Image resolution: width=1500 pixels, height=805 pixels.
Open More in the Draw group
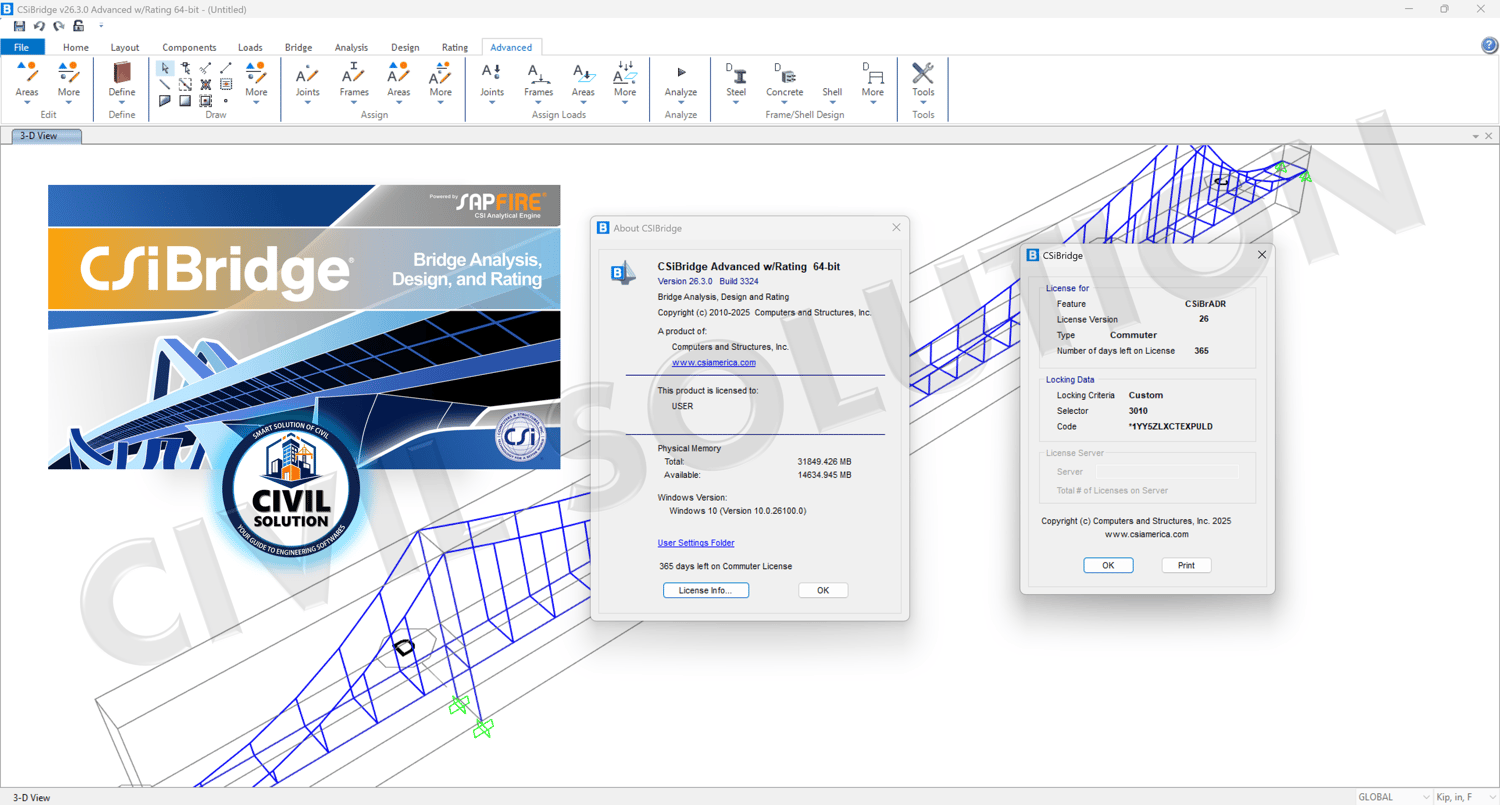pyautogui.click(x=256, y=82)
